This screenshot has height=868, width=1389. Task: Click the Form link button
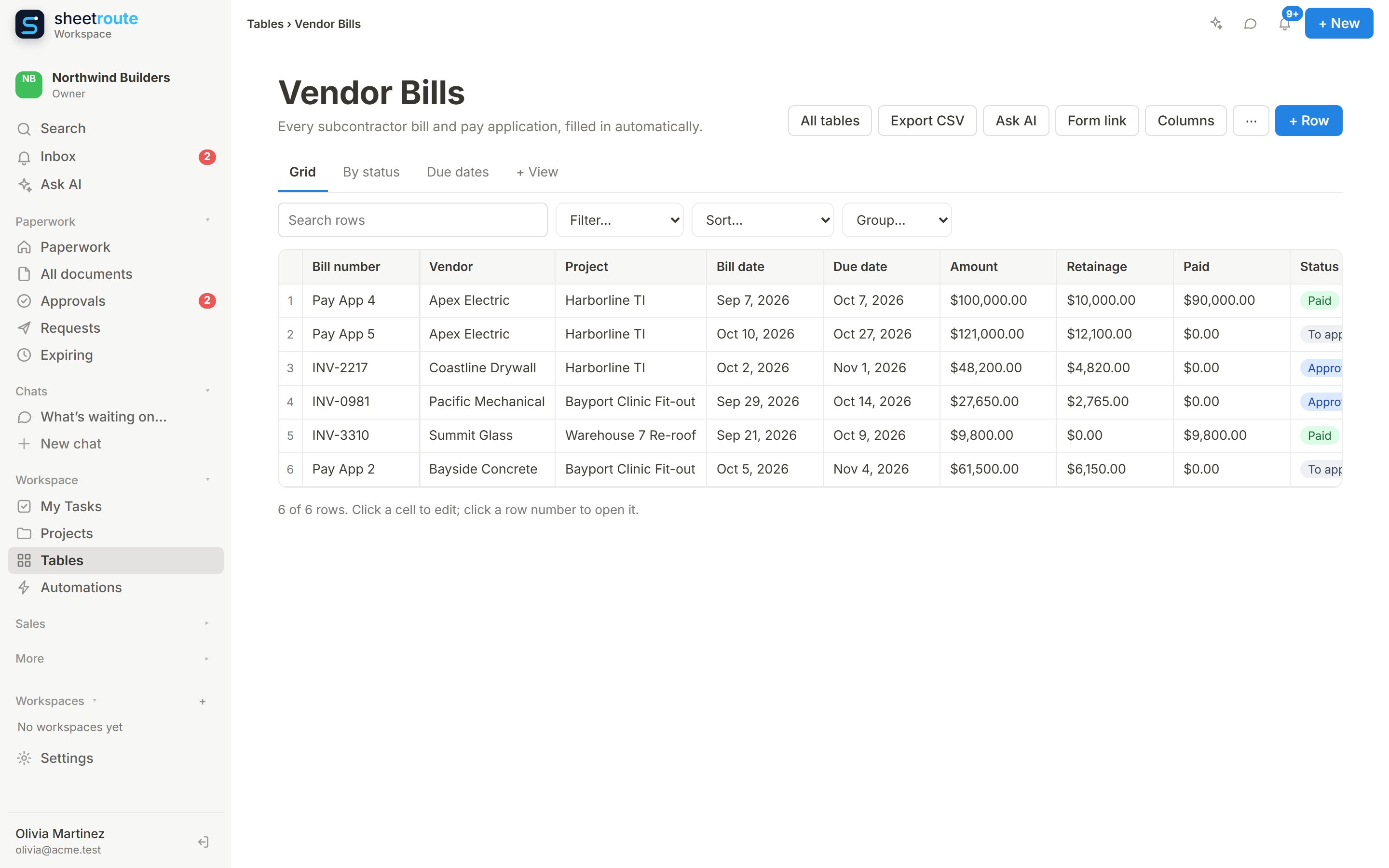[x=1097, y=121]
